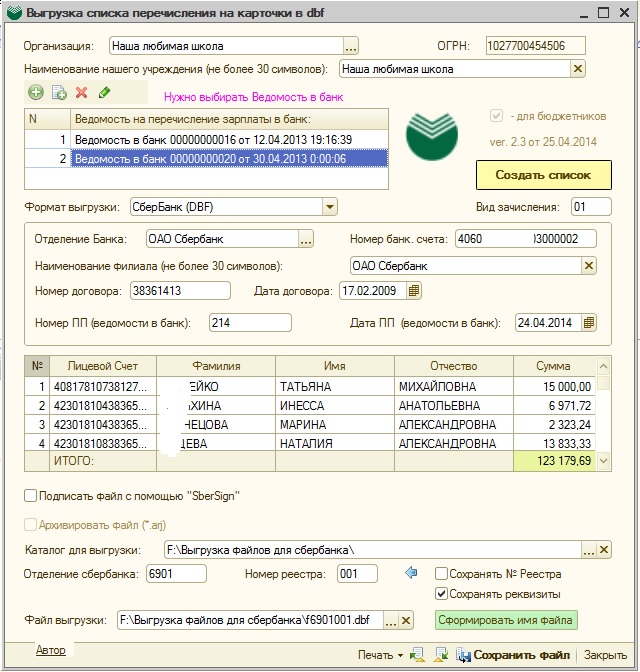Screen dimensions: 640x672
Task: Click the amount cell 15 000,00
Action: (x=554, y=386)
